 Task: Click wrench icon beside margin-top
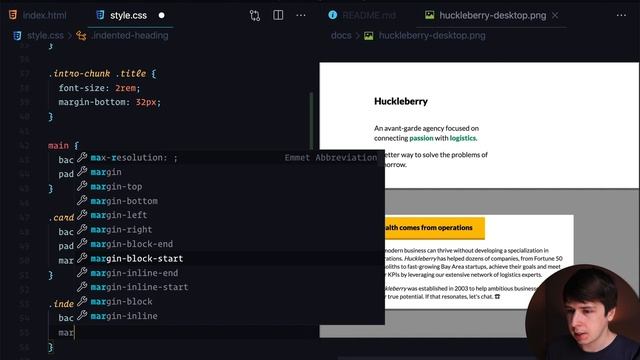pos(82,186)
